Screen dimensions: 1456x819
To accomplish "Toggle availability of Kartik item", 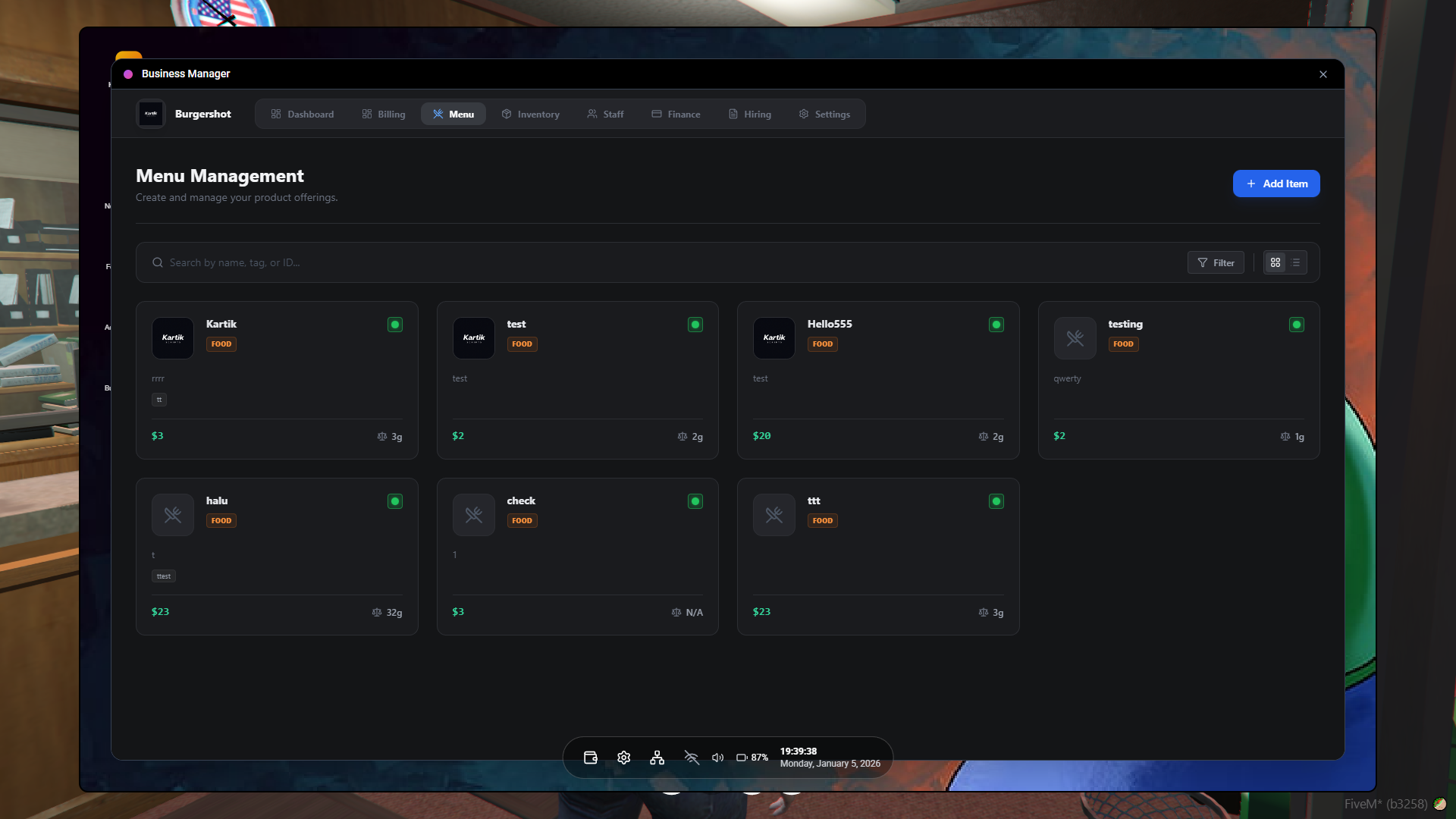I will point(395,325).
